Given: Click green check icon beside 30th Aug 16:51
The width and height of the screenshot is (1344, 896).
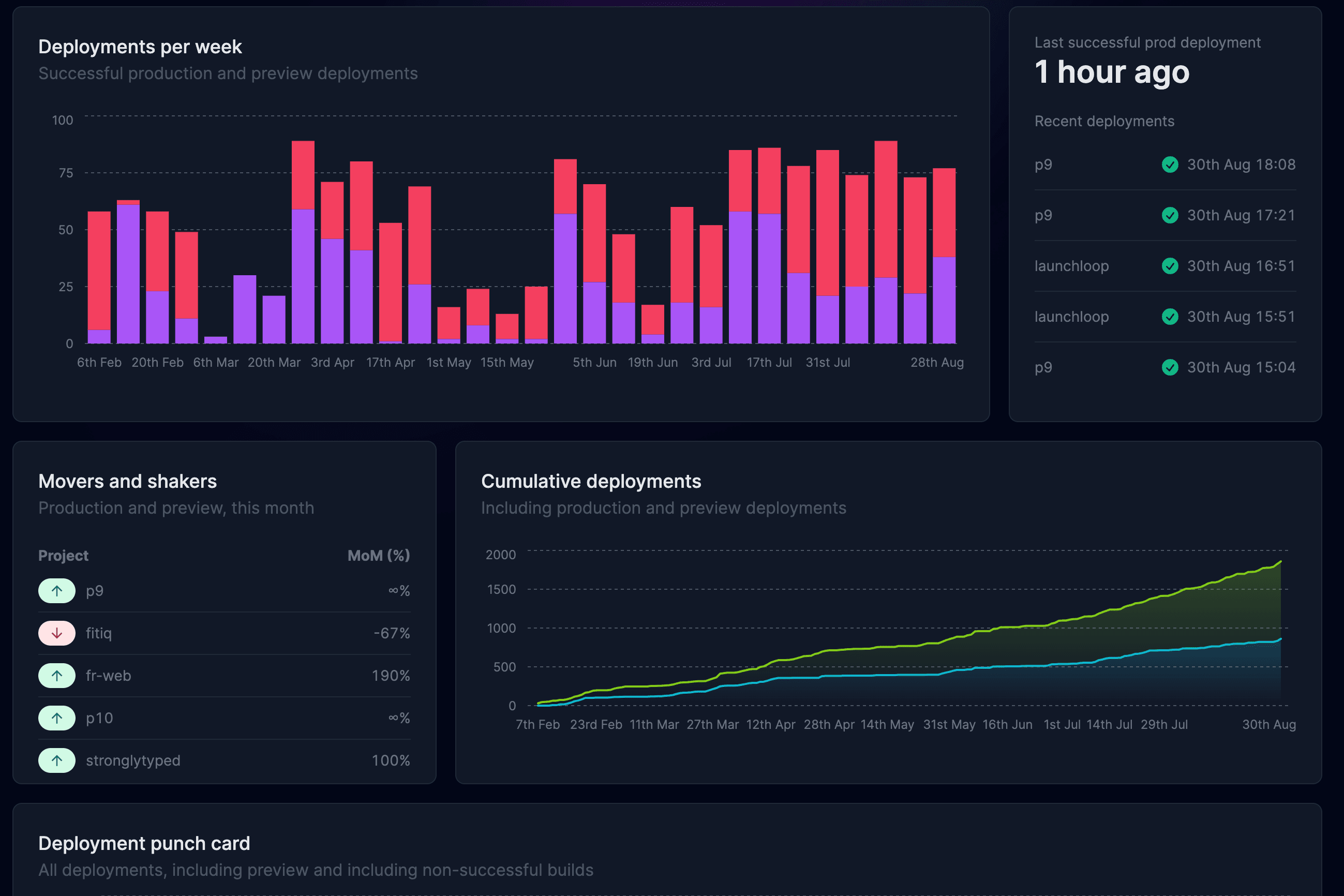Looking at the screenshot, I should click(x=1170, y=266).
